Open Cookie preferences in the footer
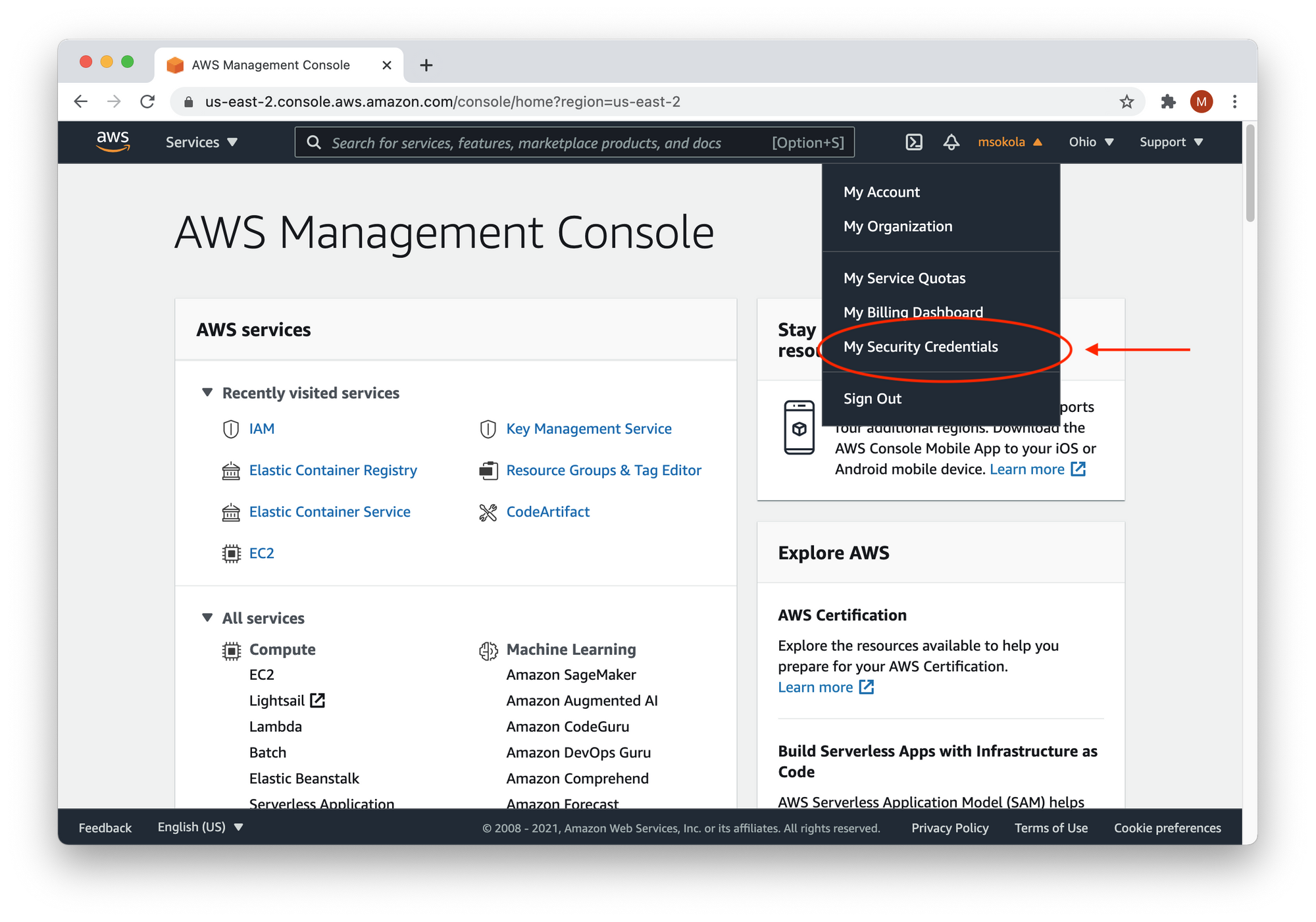Viewport: 1316px width, 922px height. 1167,828
